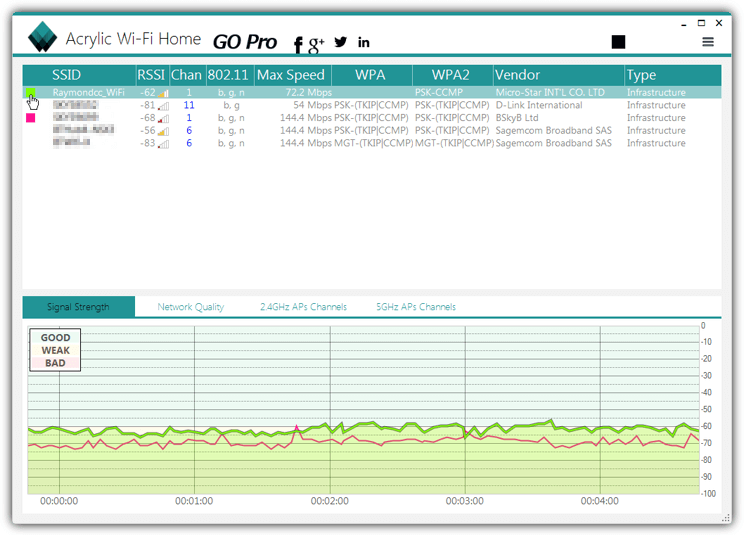Open the LinkedIn icon
This screenshot has width=744, height=535.
point(363,42)
